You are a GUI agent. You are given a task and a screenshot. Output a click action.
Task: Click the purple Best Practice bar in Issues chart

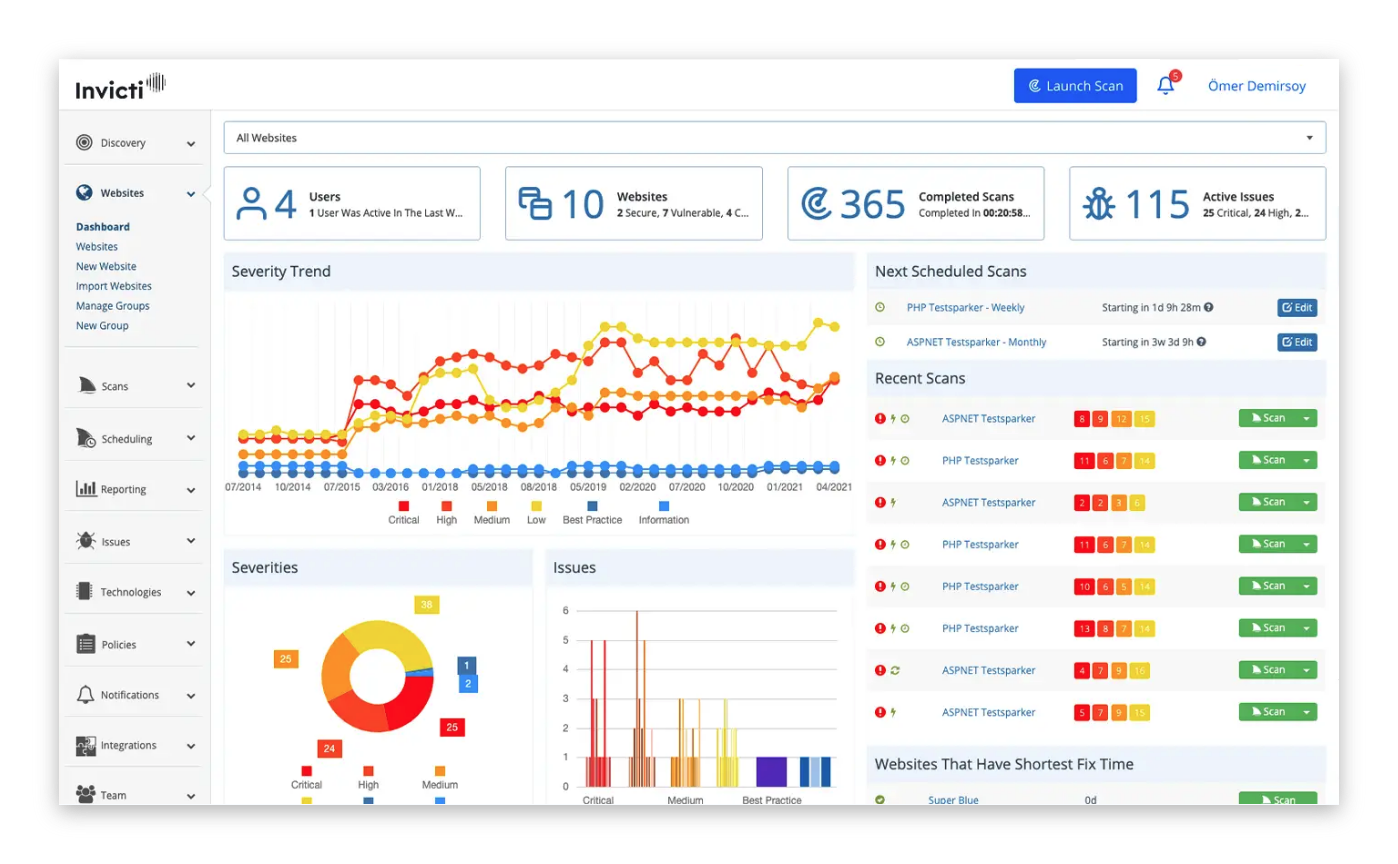click(771, 771)
